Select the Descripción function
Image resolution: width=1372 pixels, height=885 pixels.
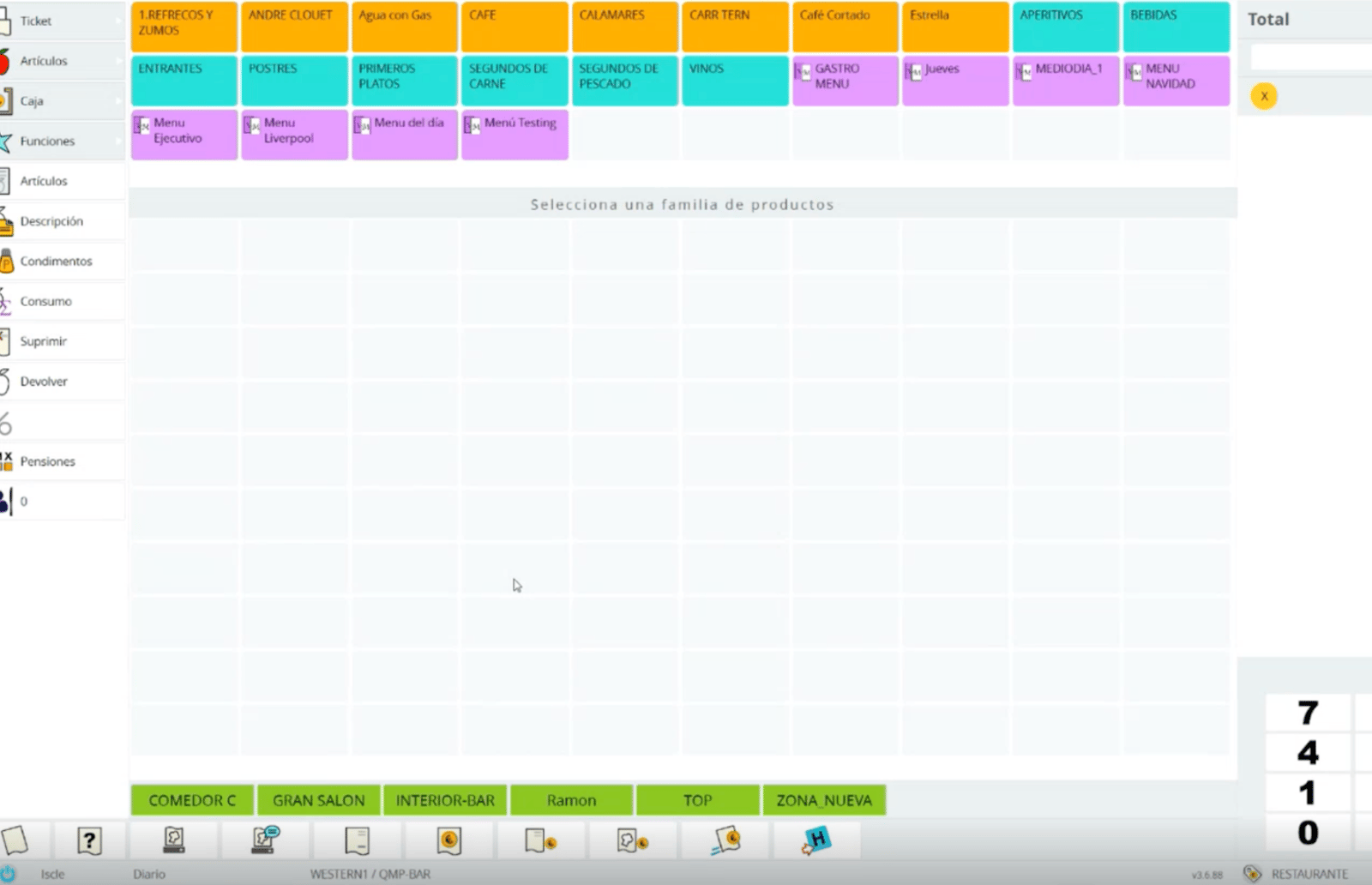pos(63,221)
